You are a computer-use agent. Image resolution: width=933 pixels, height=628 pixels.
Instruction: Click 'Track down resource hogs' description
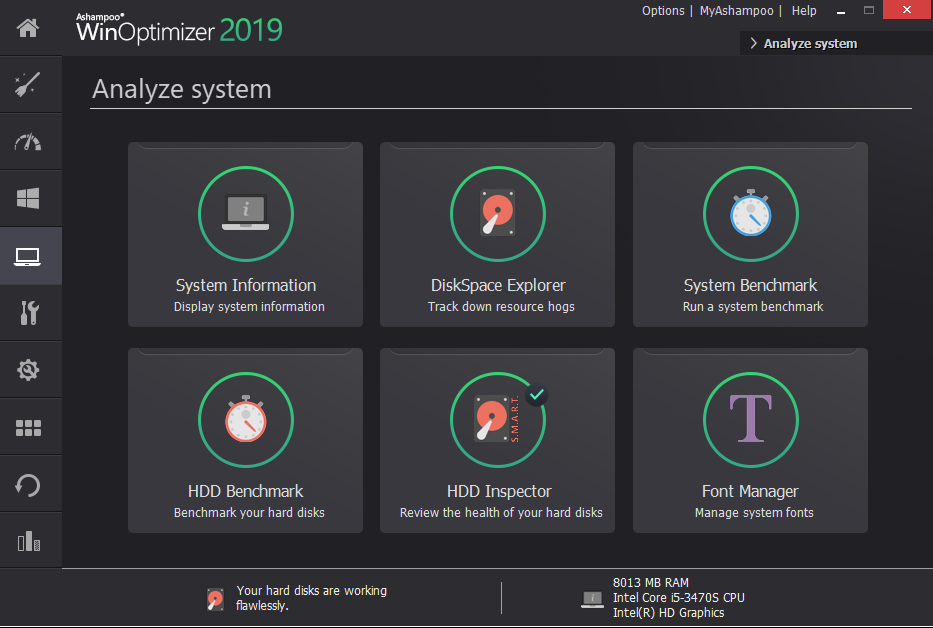(x=501, y=307)
